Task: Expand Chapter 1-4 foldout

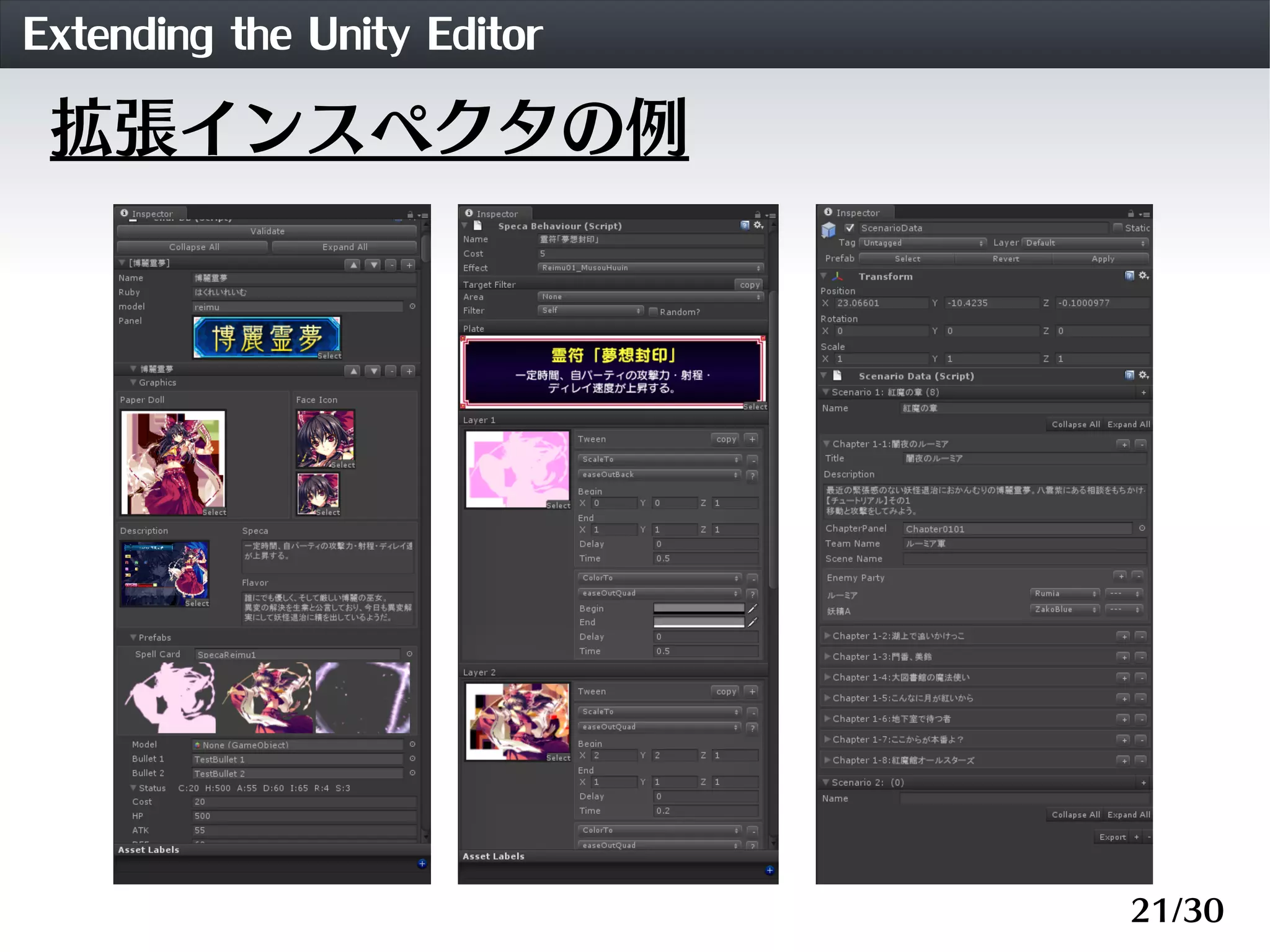Action: [827, 677]
